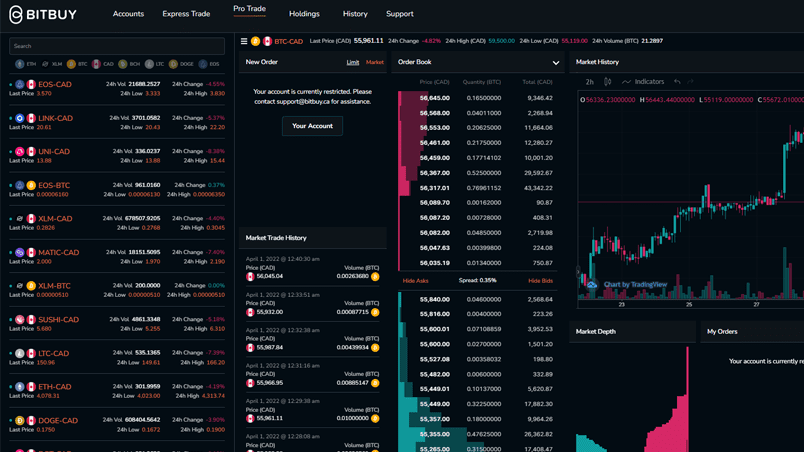
Task: Open the chart Indicators menu
Action: (643, 81)
